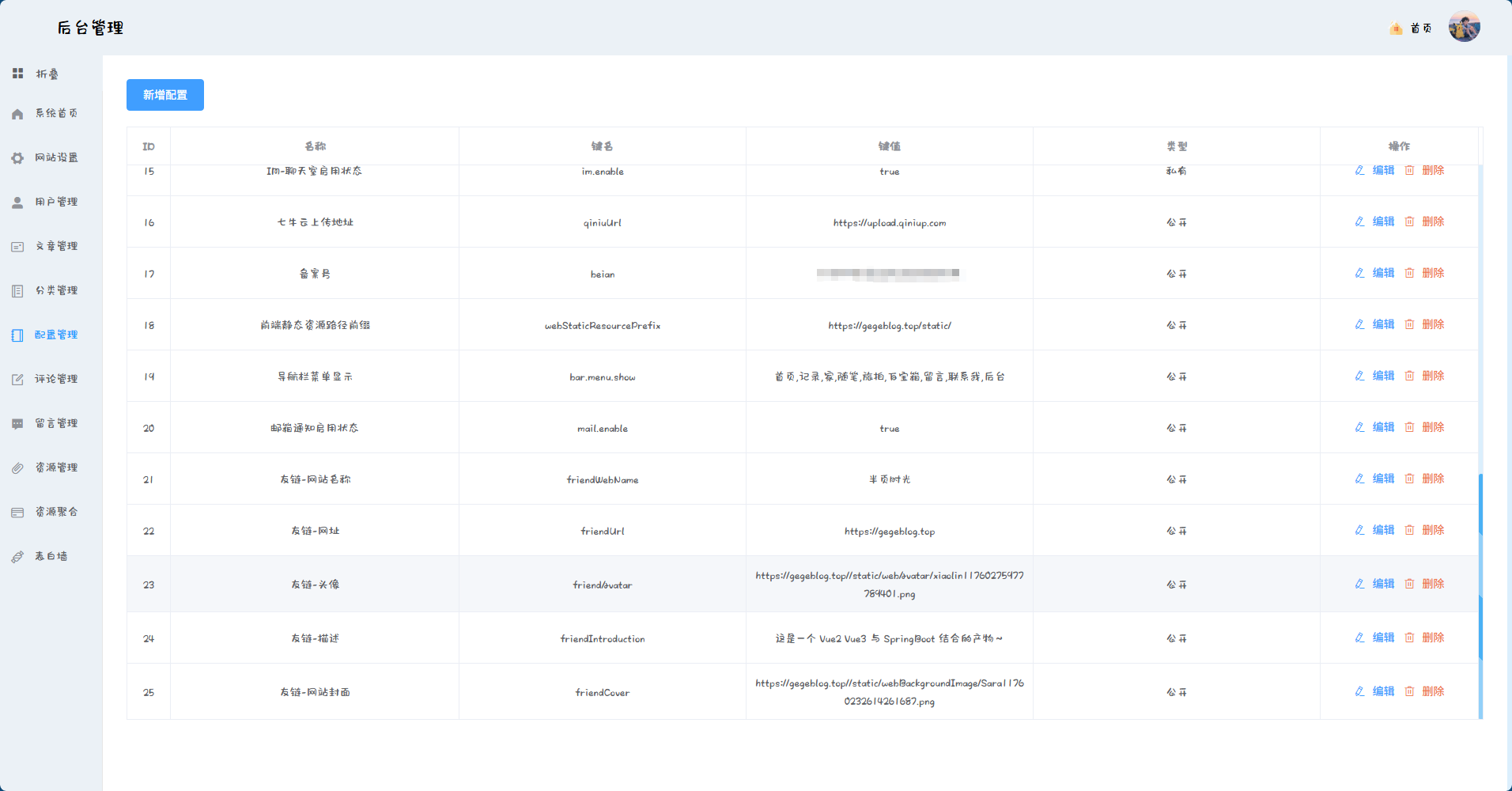Click the pencil icon for beian row
The height and width of the screenshot is (791, 1512).
click(1359, 273)
